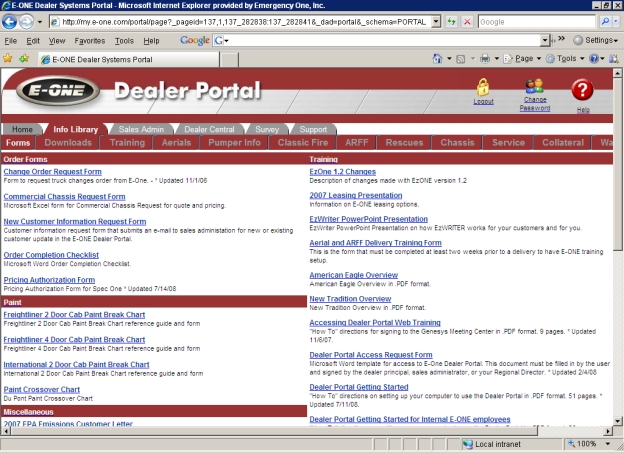624x453 pixels.
Task: Open the Change Order Request Form link
Action: point(53,172)
